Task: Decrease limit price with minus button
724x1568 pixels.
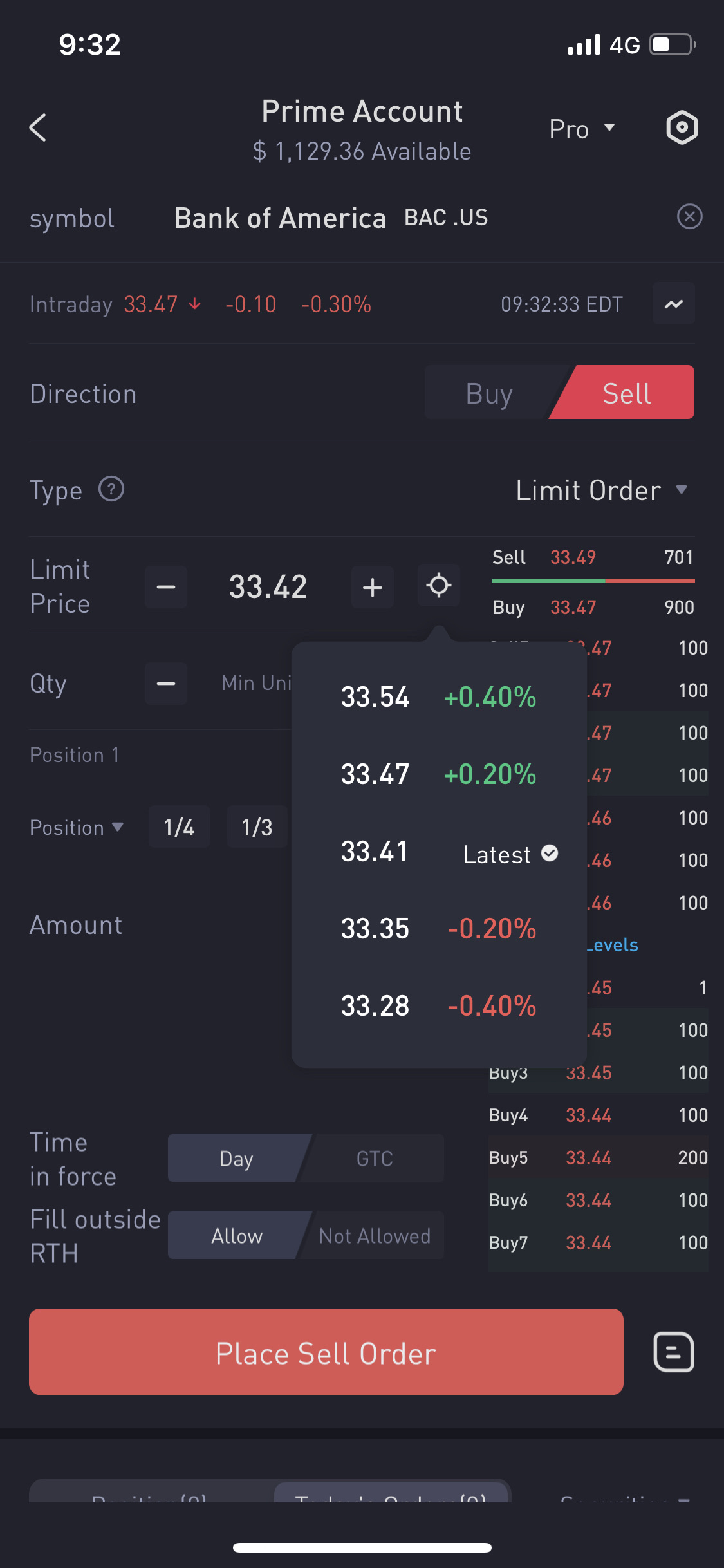Action: (166, 587)
